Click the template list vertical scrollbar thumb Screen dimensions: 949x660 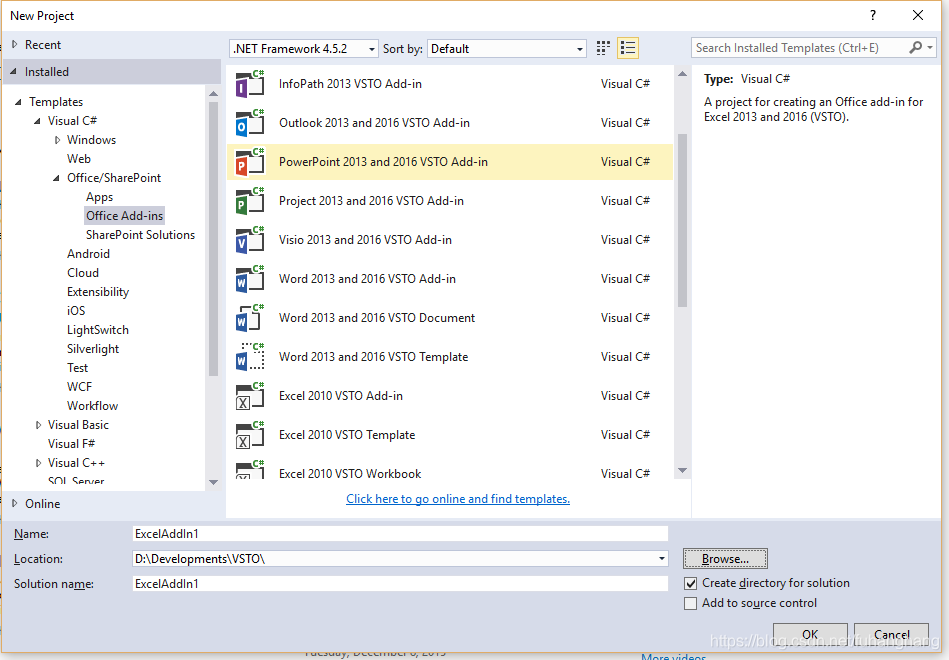(682, 220)
